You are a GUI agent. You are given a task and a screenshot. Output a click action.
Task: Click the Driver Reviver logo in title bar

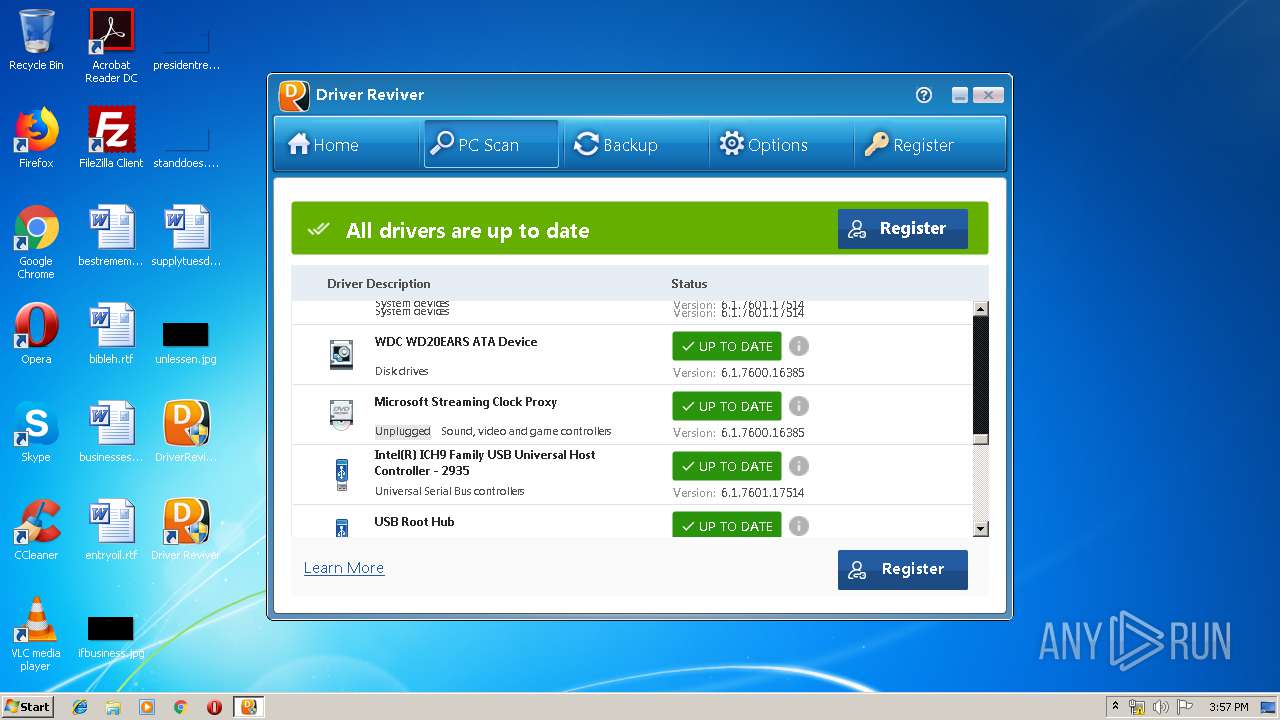click(294, 95)
